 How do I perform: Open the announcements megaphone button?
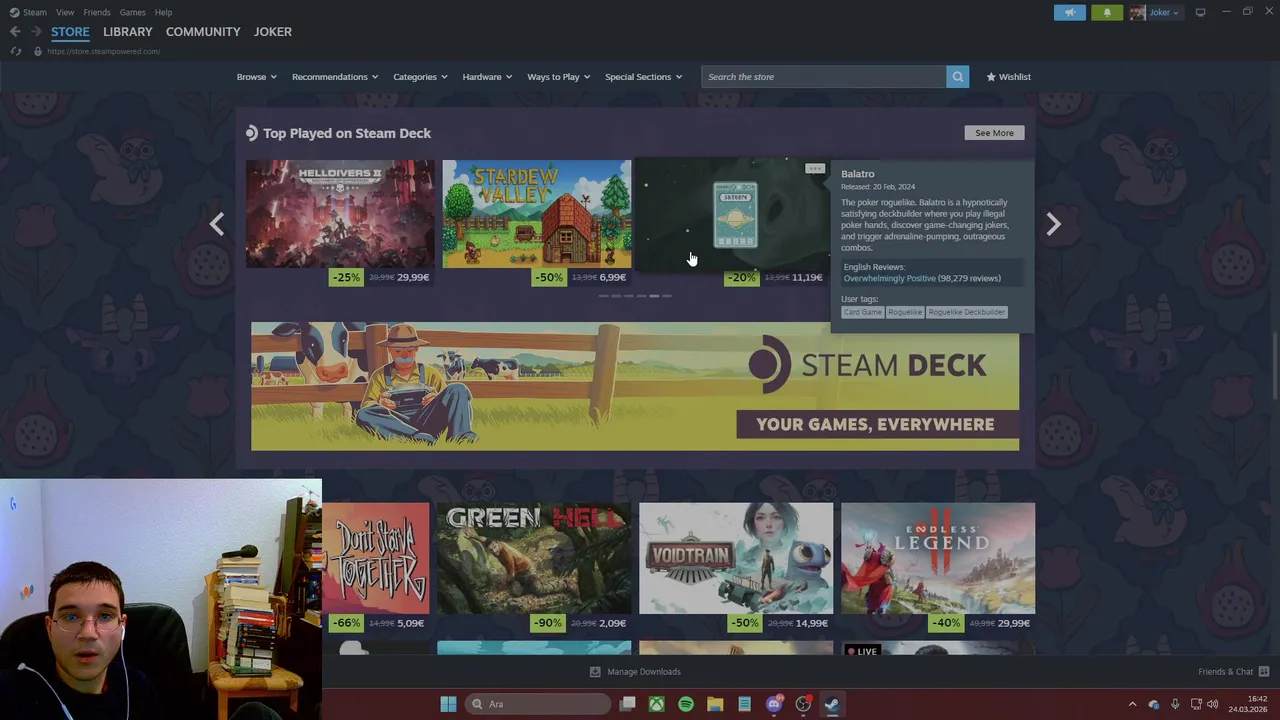[1069, 12]
